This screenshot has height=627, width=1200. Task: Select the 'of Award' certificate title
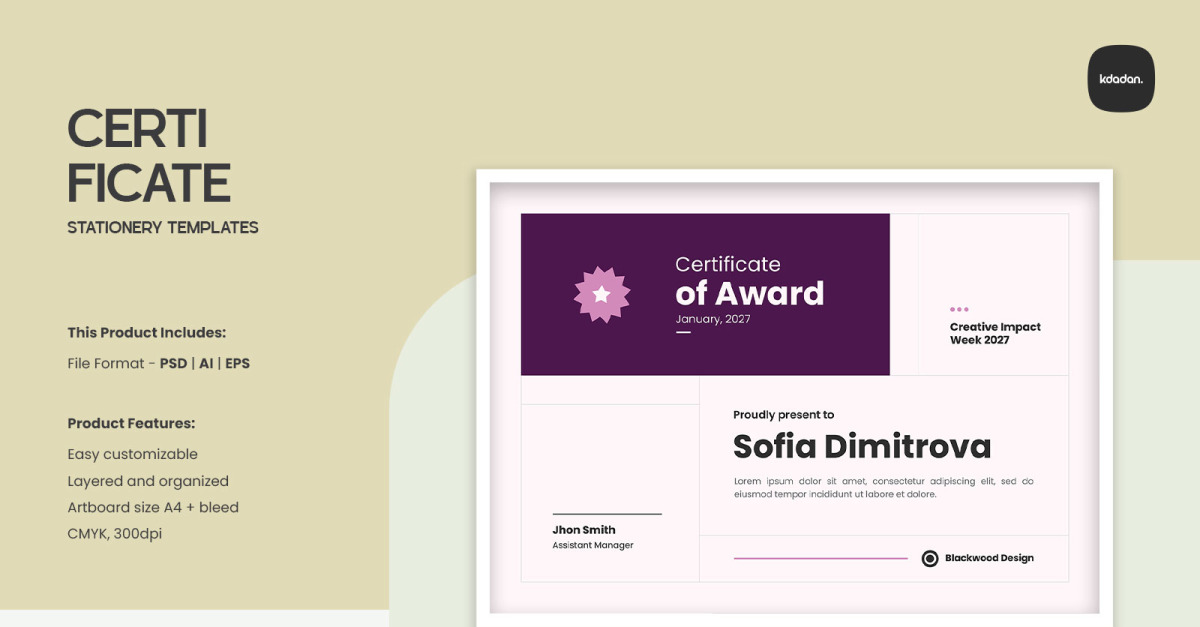(x=749, y=293)
